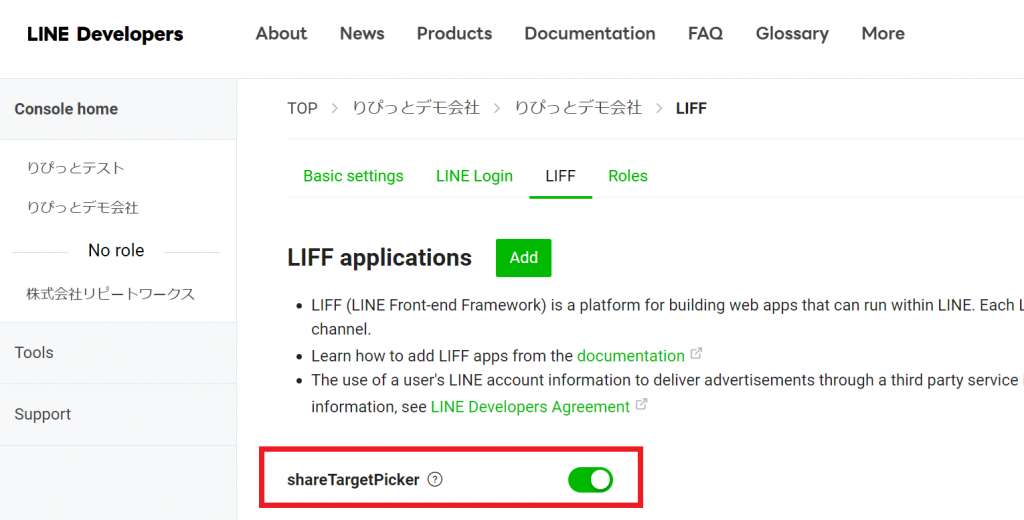This screenshot has height=520, width=1024.
Task: Open the Glossary page
Action: pos(792,33)
